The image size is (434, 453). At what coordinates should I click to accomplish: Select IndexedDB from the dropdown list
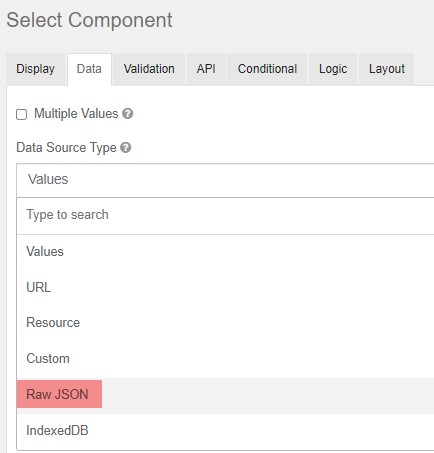click(x=225, y=431)
